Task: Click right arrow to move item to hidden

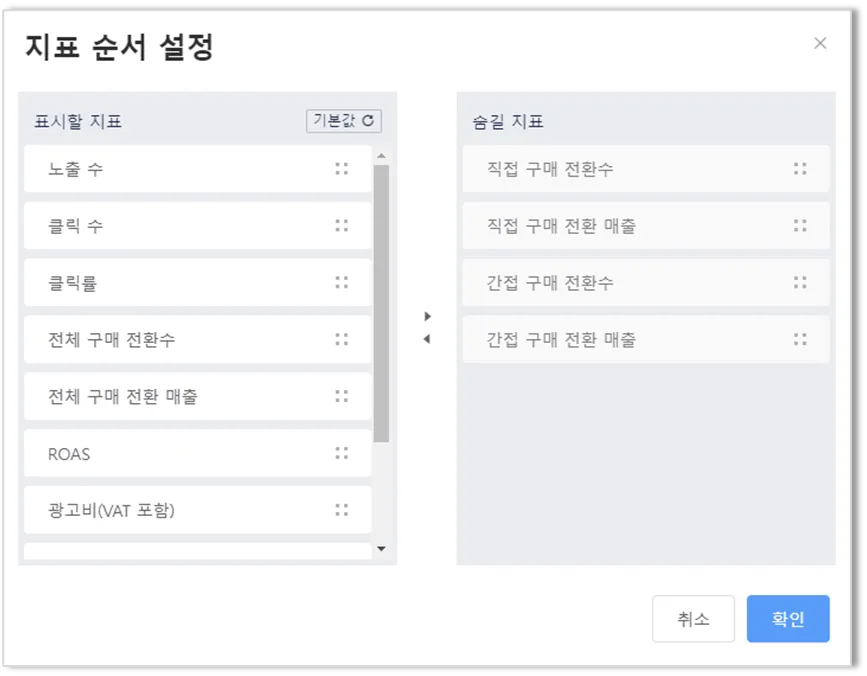Action: (x=428, y=316)
